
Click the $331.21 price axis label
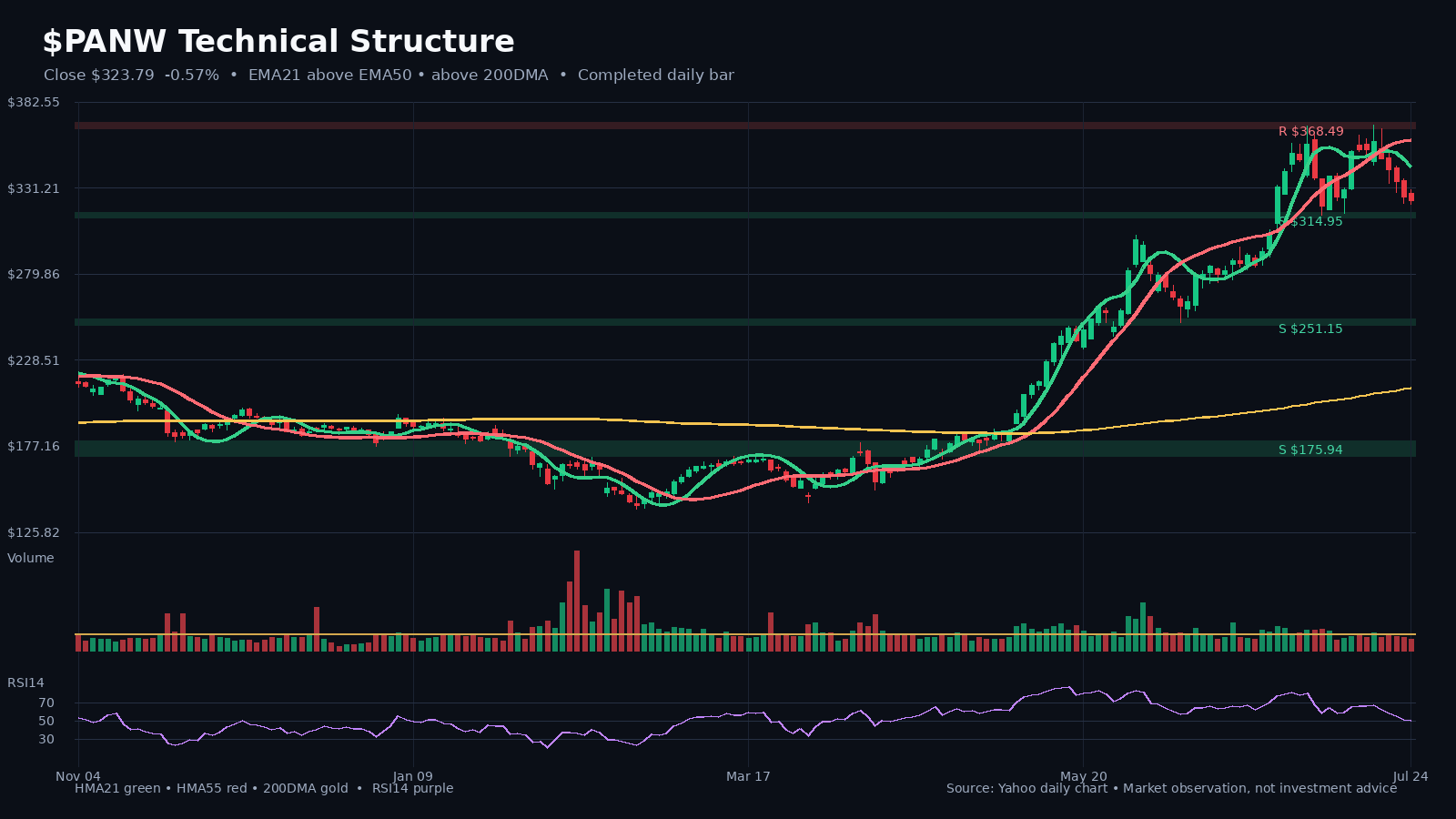[x=34, y=188]
